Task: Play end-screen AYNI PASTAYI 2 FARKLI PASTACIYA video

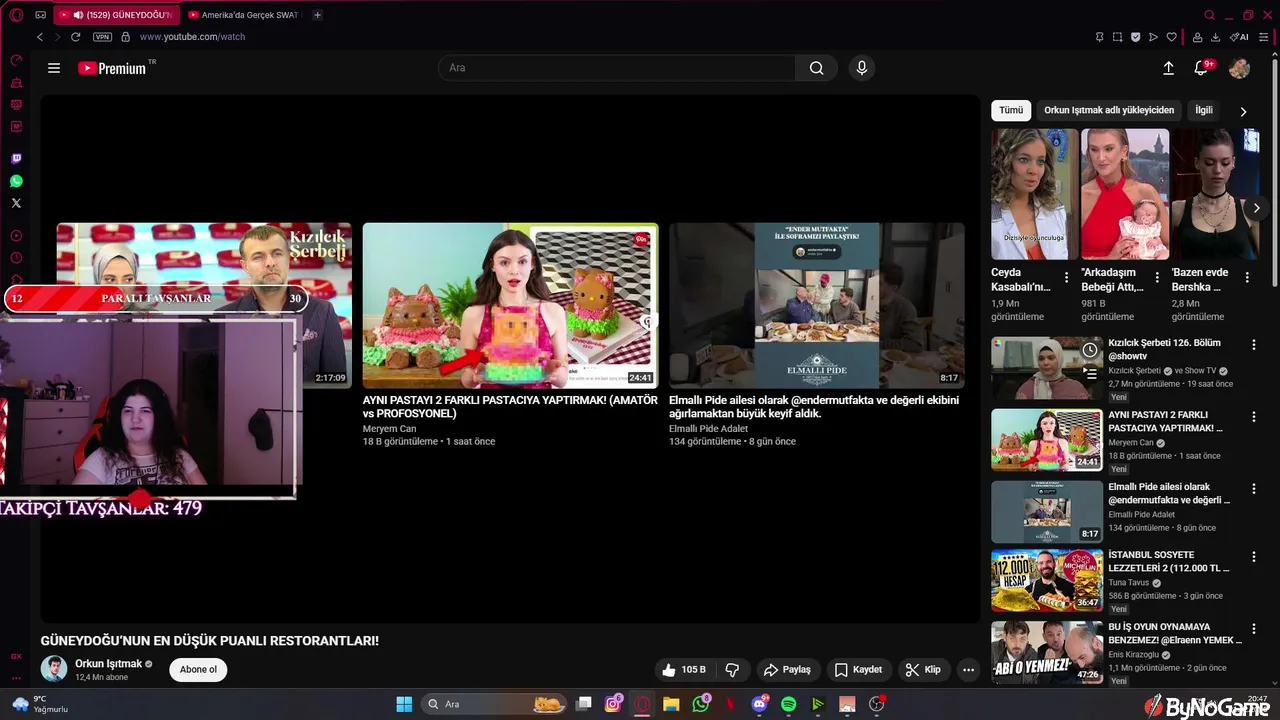Action: 510,305
